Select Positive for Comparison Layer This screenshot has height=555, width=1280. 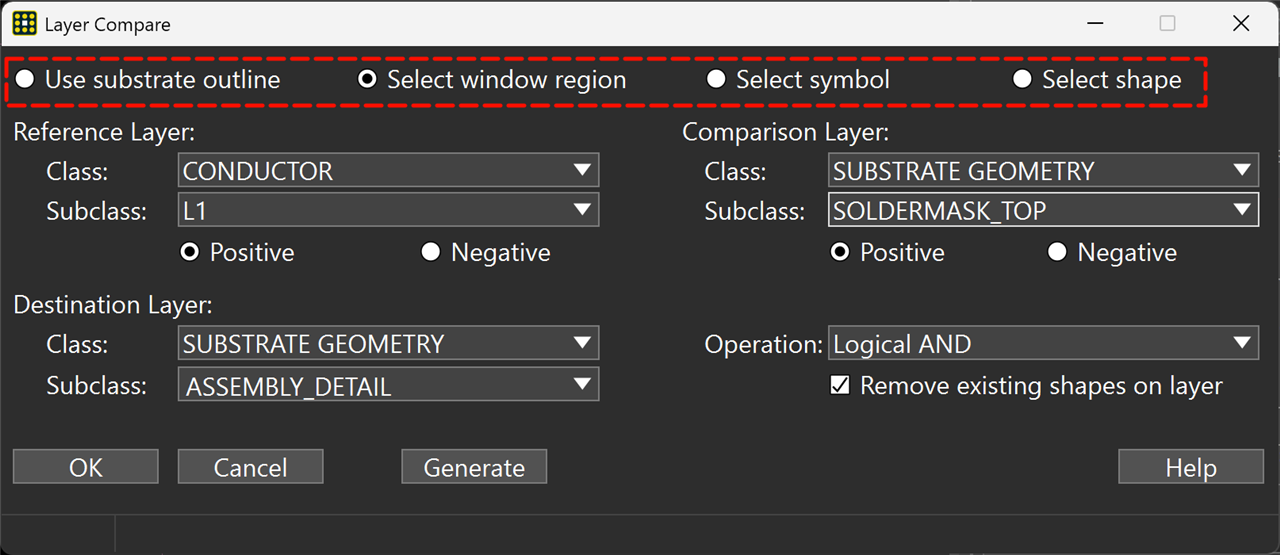(x=840, y=253)
